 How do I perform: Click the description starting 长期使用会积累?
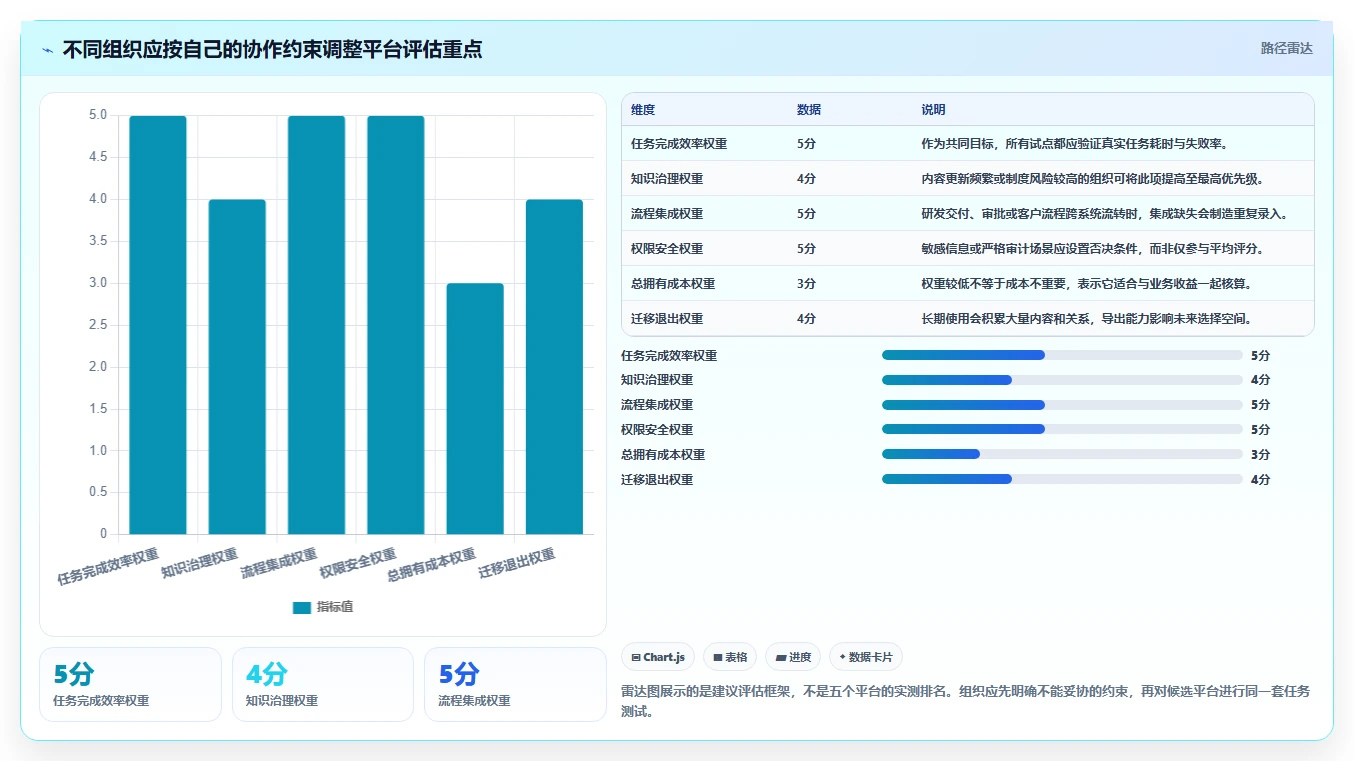[1087, 319]
